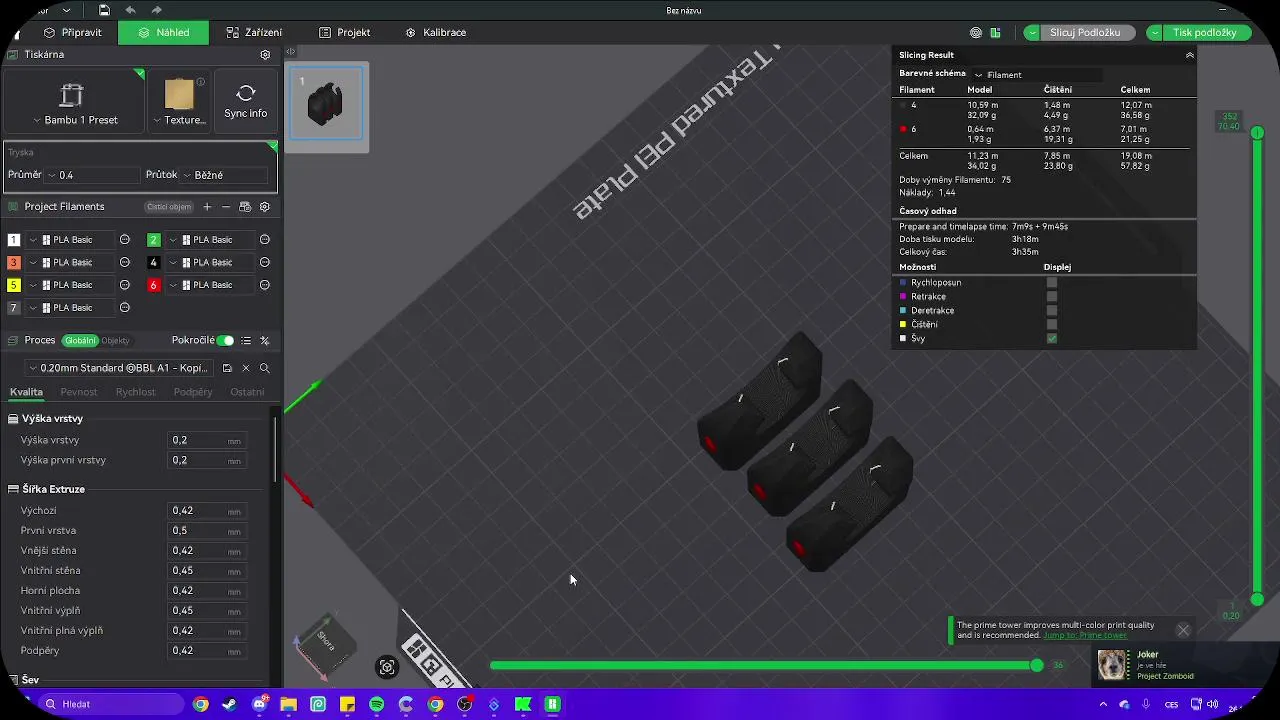Open the process settings list icon
Image resolution: width=1280 pixels, height=720 pixels.
[246, 341]
